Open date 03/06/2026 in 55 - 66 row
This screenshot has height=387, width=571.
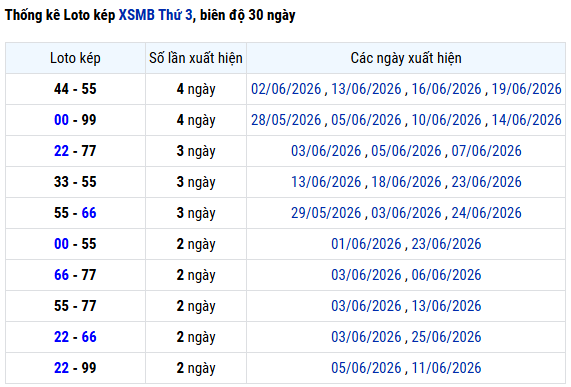pos(406,213)
